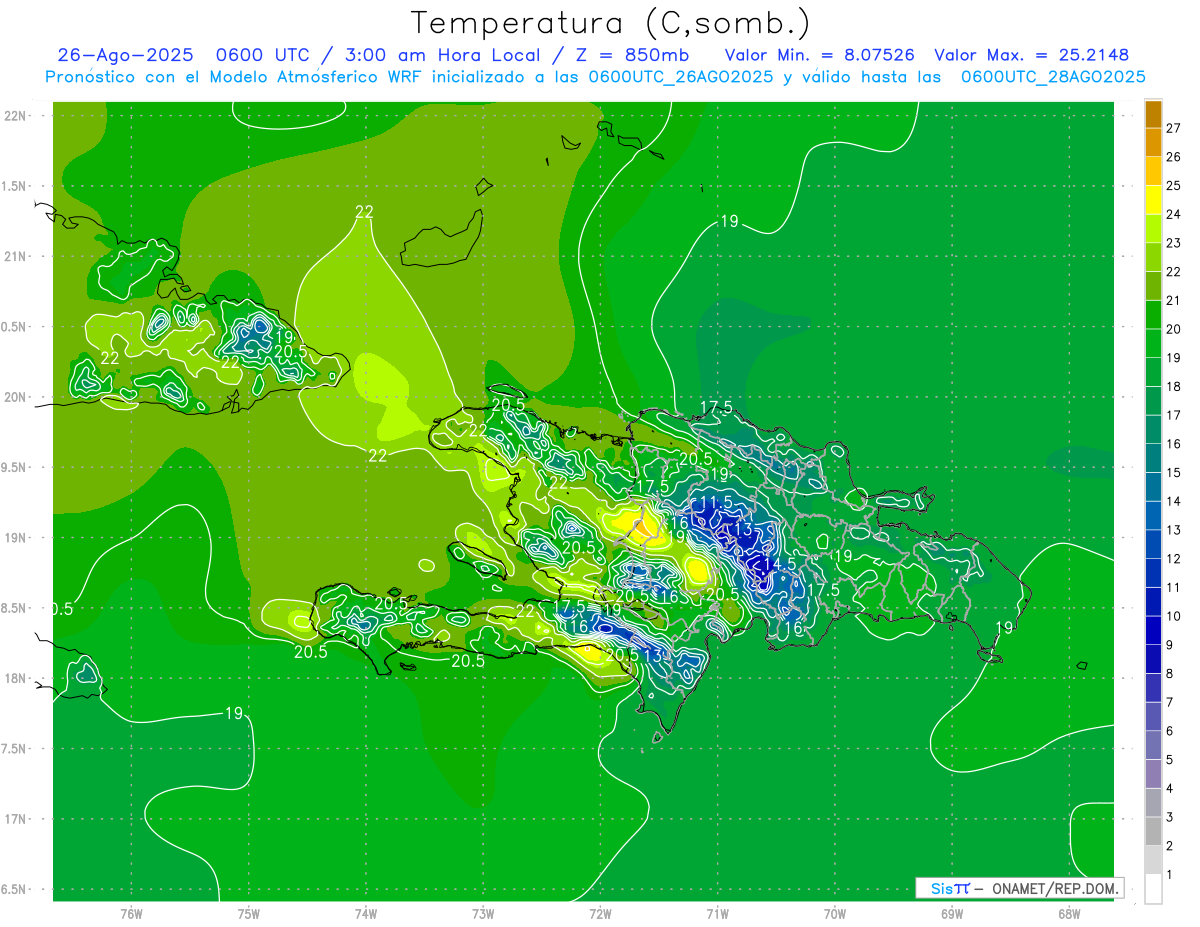Click the '11.5' contour label on map

[x=716, y=502]
